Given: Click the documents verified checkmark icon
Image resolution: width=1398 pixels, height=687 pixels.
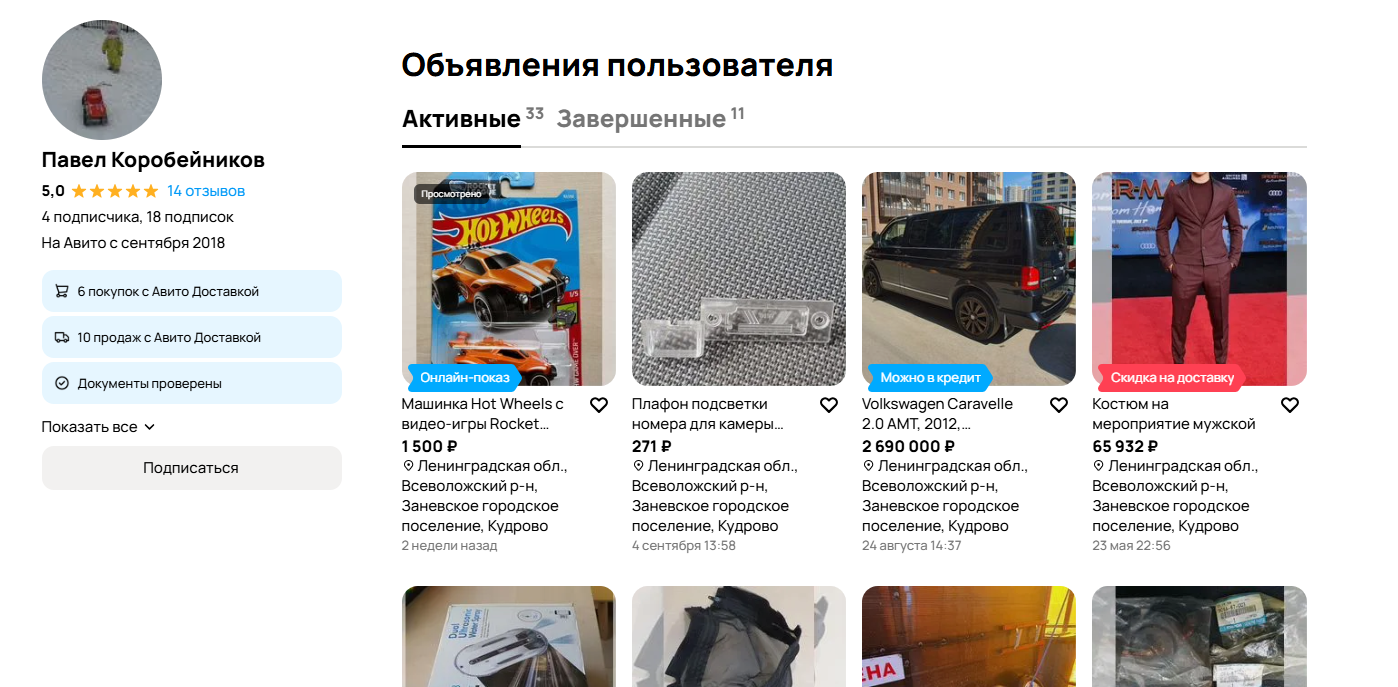Looking at the screenshot, I should [x=62, y=383].
